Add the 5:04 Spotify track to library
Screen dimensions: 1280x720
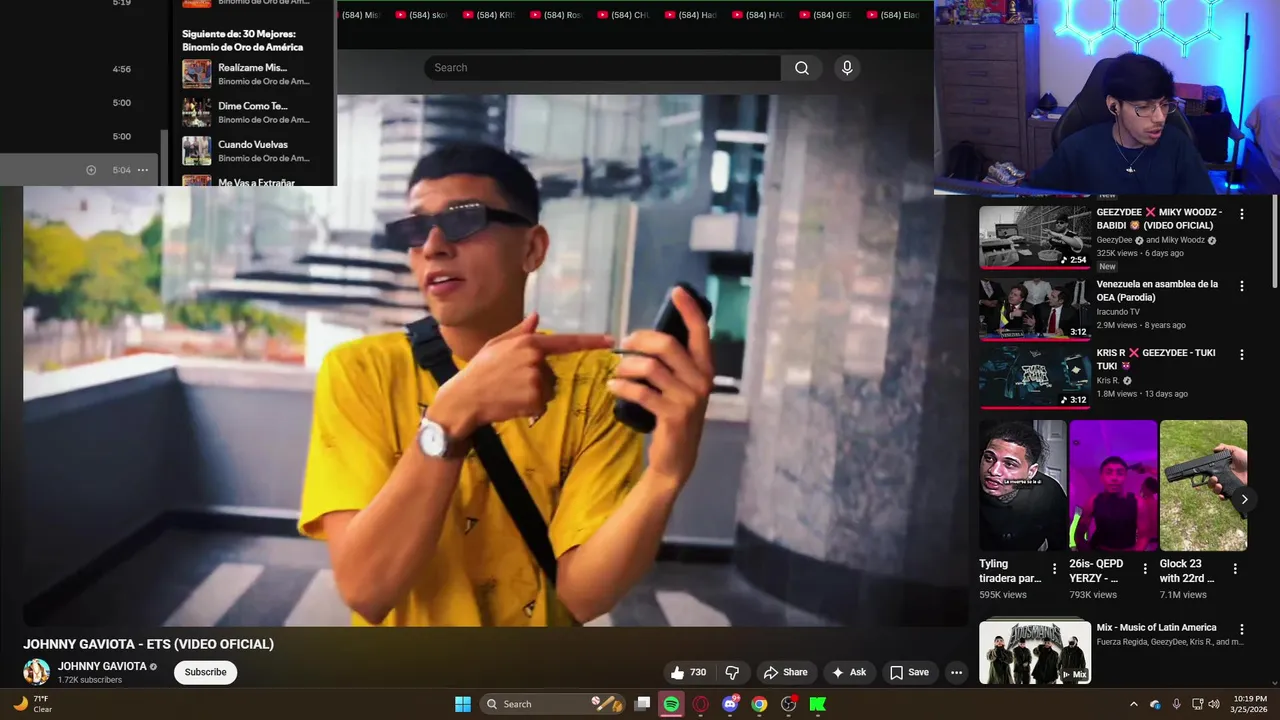coord(91,170)
